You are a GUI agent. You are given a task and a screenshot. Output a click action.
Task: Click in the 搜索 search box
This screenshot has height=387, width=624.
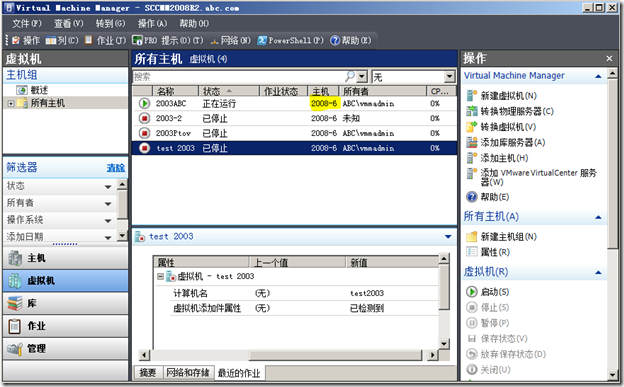(239, 76)
